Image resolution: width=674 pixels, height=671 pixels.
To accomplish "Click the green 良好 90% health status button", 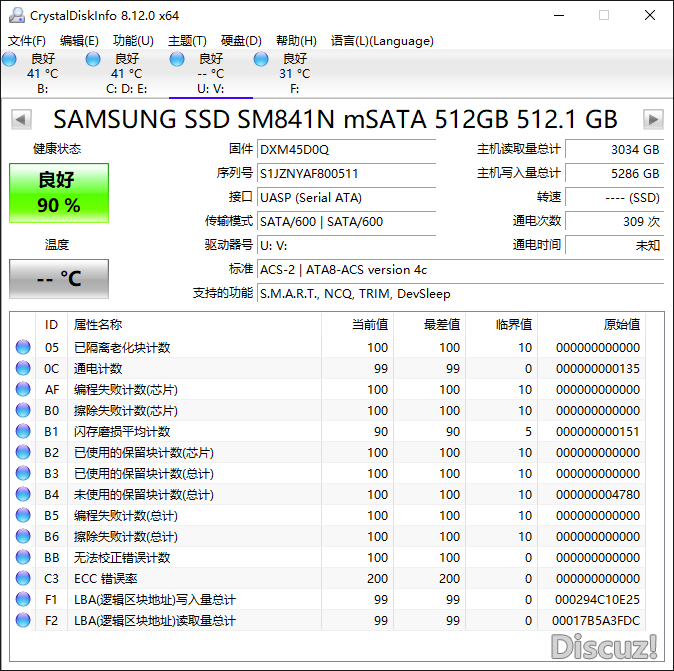I will click(59, 193).
